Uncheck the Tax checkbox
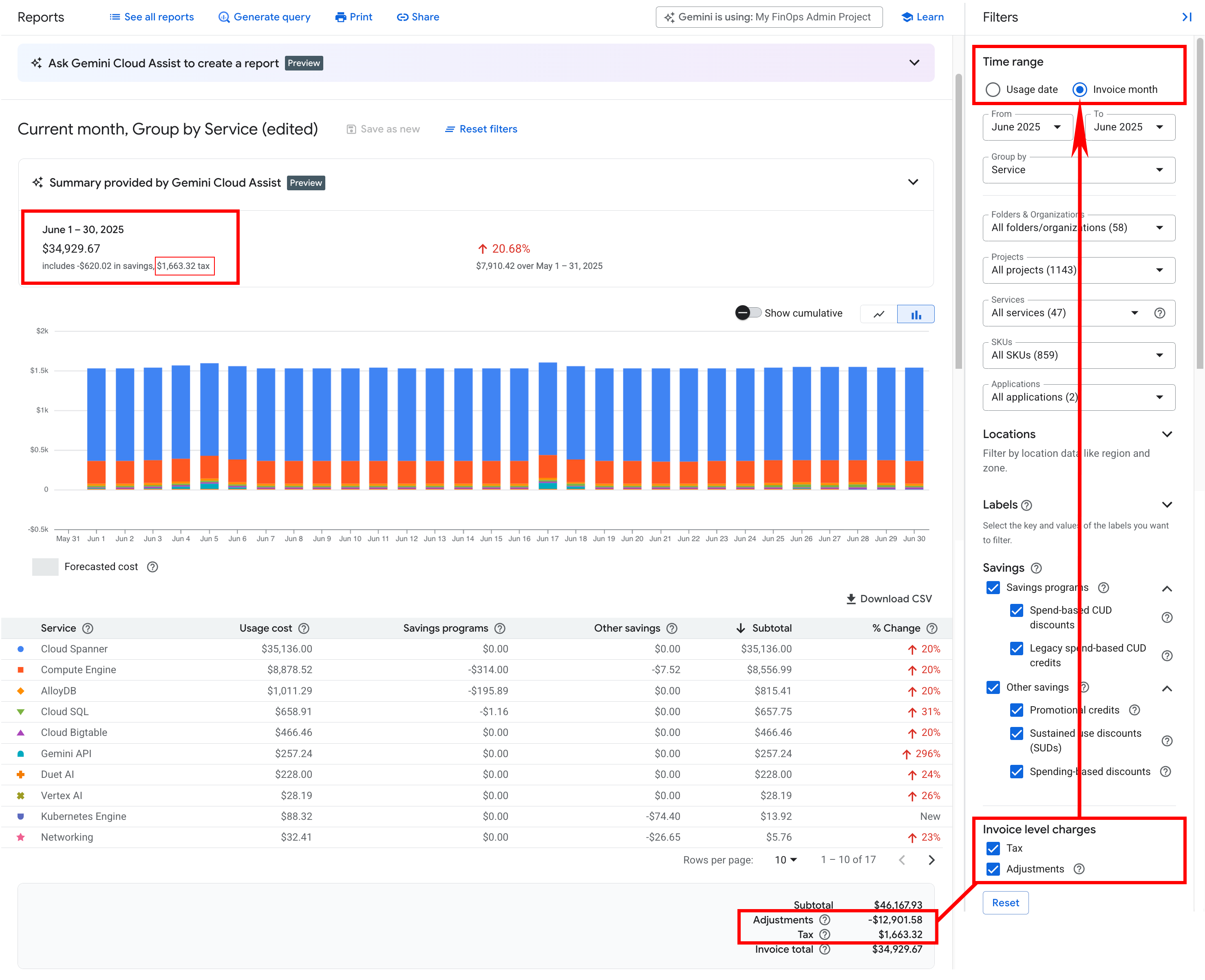The image size is (1205, 980). pyautogui.click(x=993, y=848)
